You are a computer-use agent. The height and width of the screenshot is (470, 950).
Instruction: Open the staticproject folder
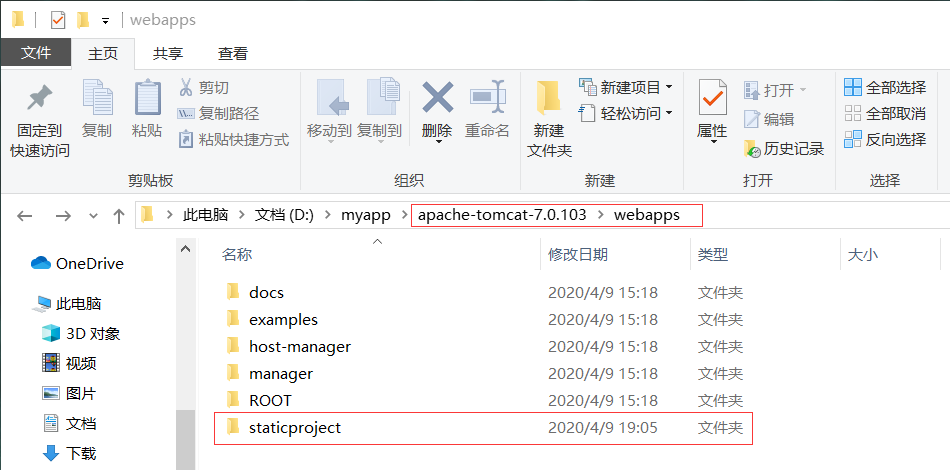(x=295, y=427)
